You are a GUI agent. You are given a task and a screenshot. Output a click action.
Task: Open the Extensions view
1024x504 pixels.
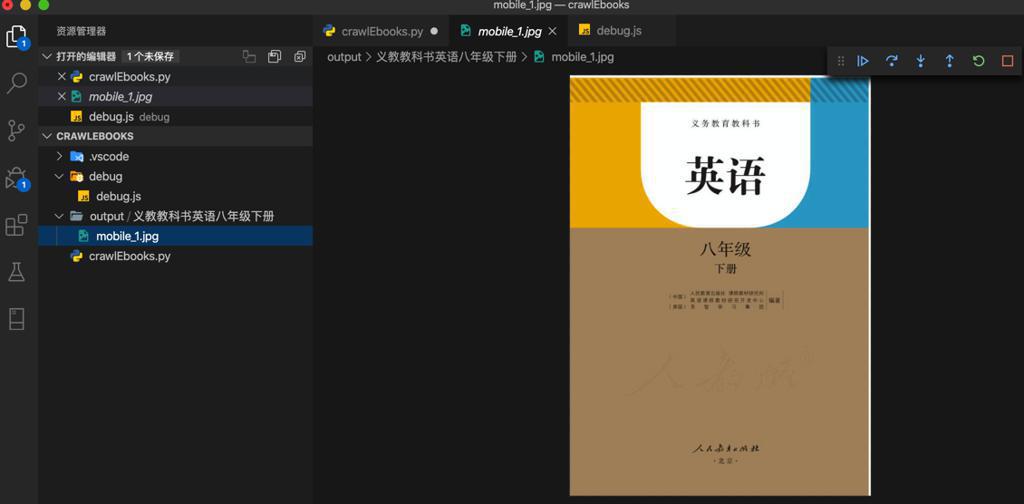pyautogui.click(x=16, y=225)
